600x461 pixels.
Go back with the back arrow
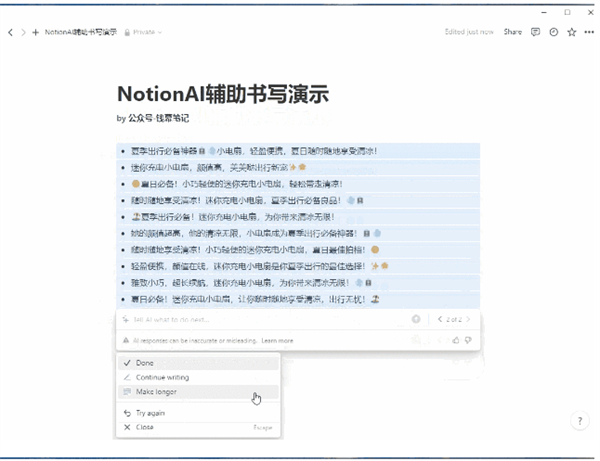coord(11,32)
